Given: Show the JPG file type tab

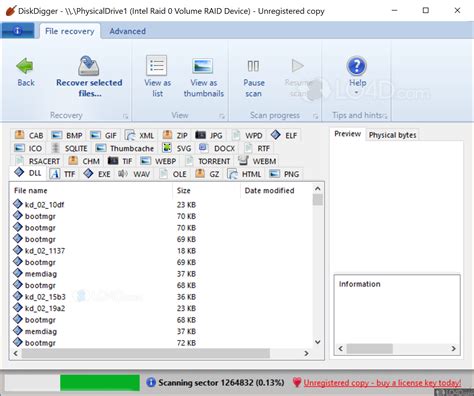Looking at the screenshot, I should [x=209, y=135].
